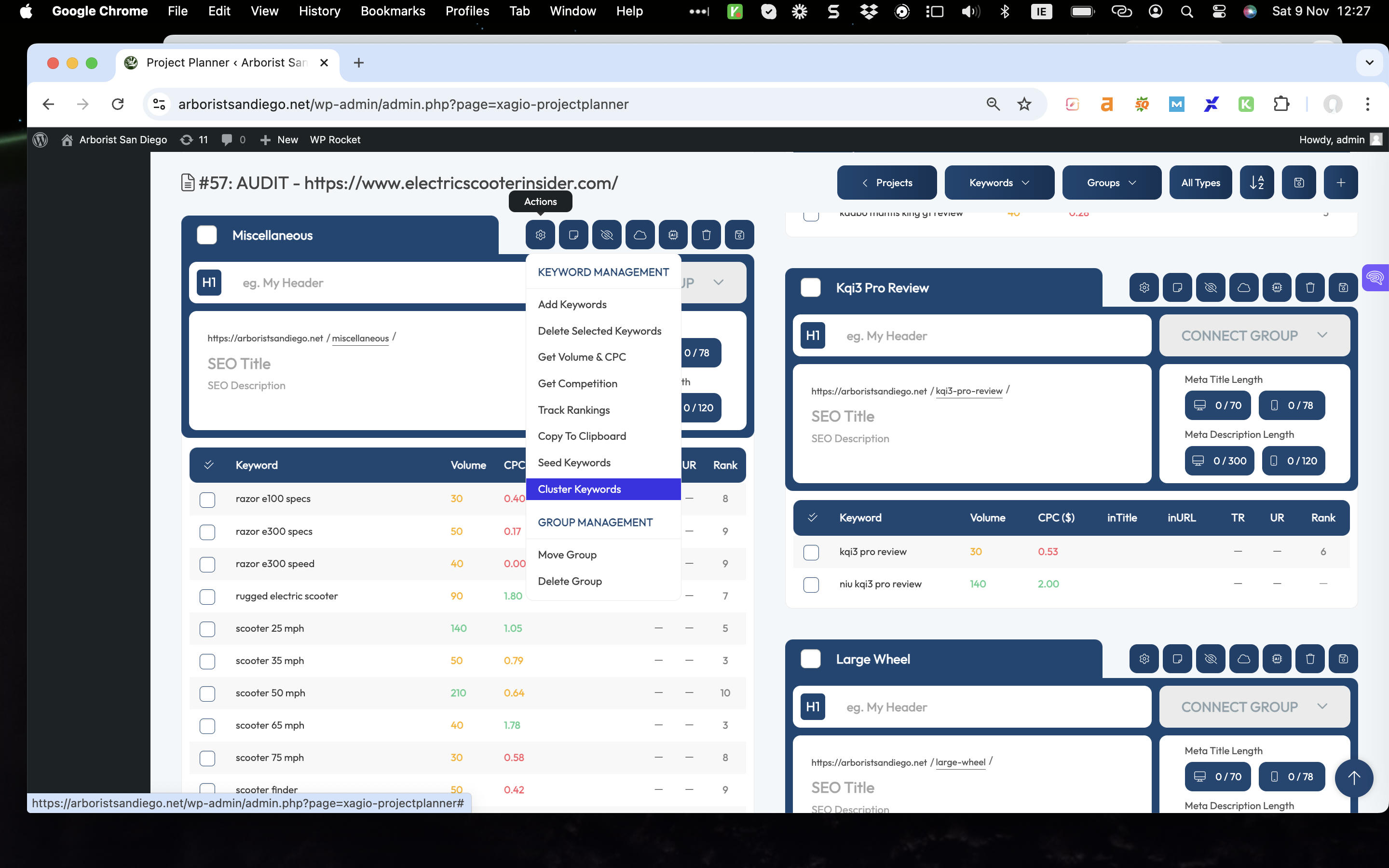Click hidden-eye icon in Kqi3 Pro Review group
Viewport: 1389px width, 868px height.
pos(1211,287)
